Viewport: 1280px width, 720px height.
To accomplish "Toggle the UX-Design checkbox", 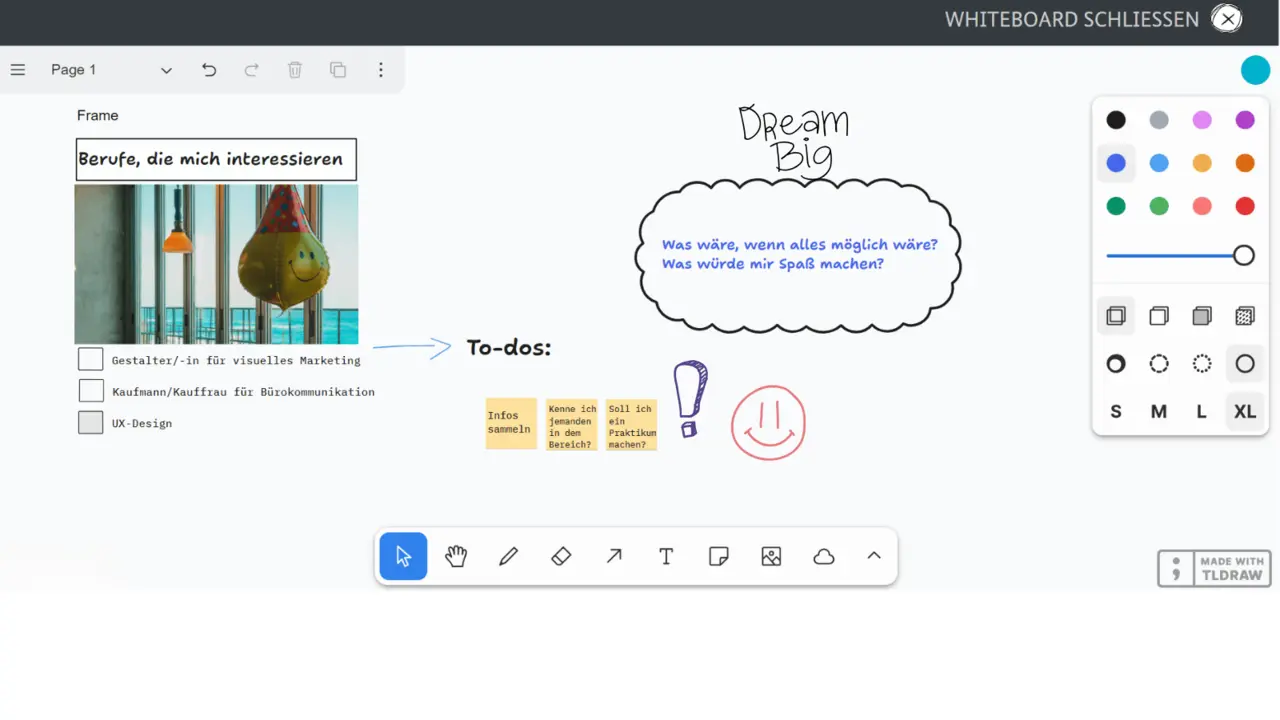I will [x=91, y=422].
